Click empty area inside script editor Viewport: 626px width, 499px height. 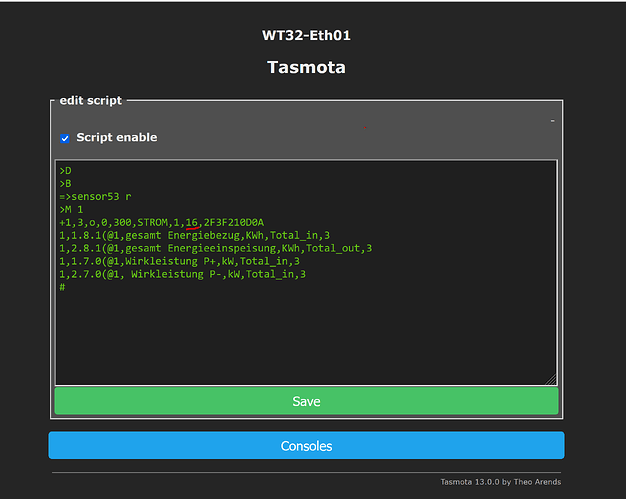tap(306, 335)
